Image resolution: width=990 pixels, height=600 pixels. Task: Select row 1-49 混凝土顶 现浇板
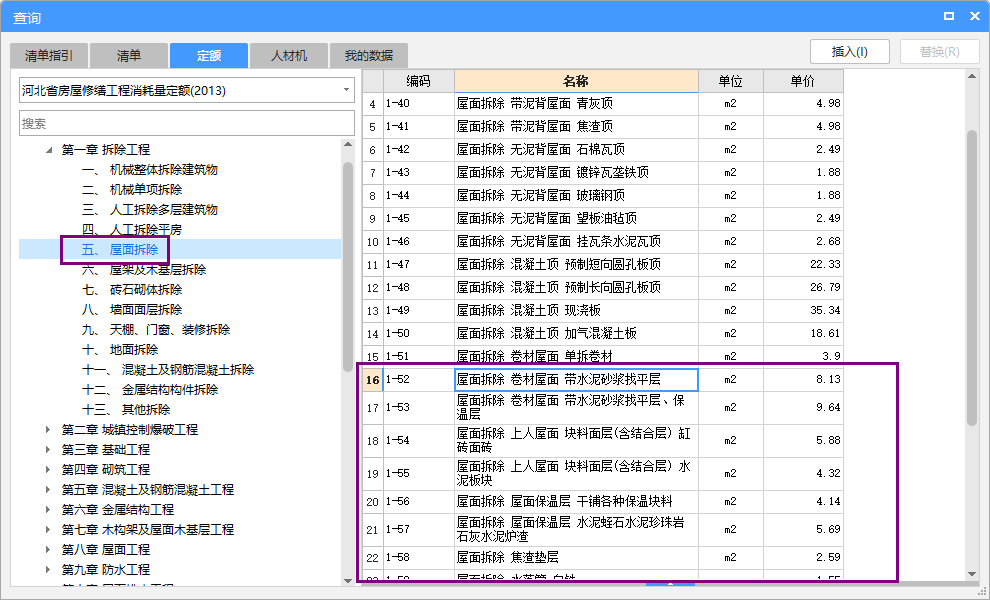pos(603,310)
